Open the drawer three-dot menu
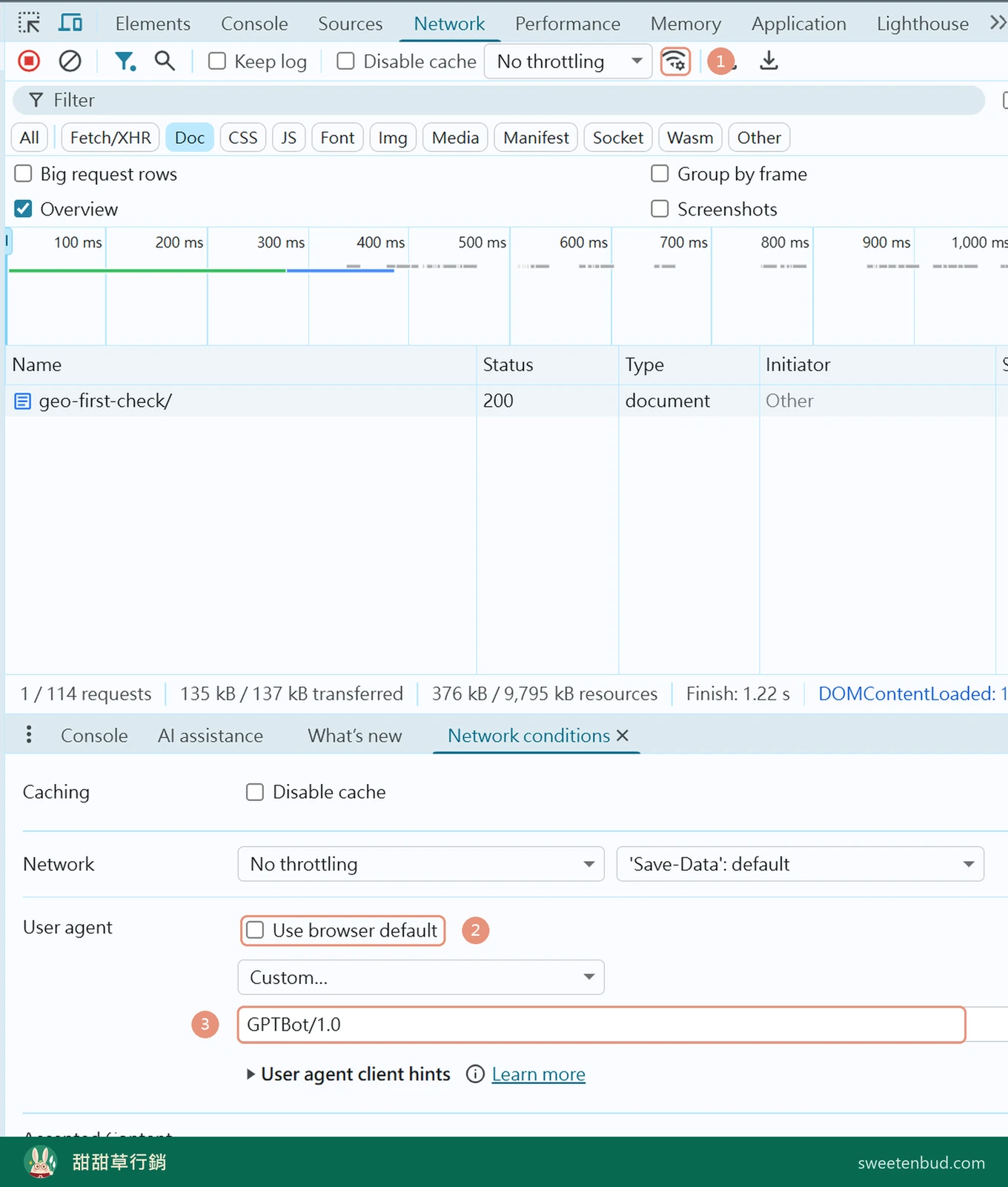1008x1187 pixels. coord(29,735)
